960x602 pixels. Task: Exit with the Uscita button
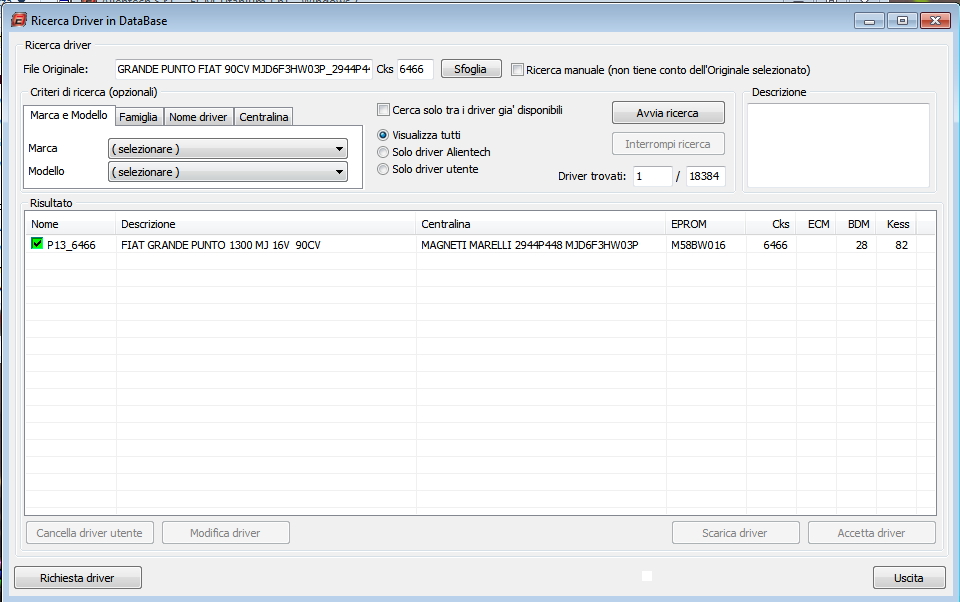pyautogui.click(x=909, y=578)
